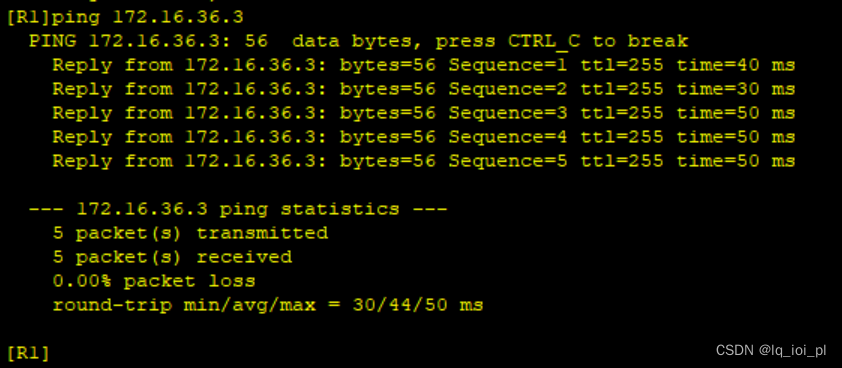
Task: Click the 30/44/50 ms value
Action: point(418,305)
